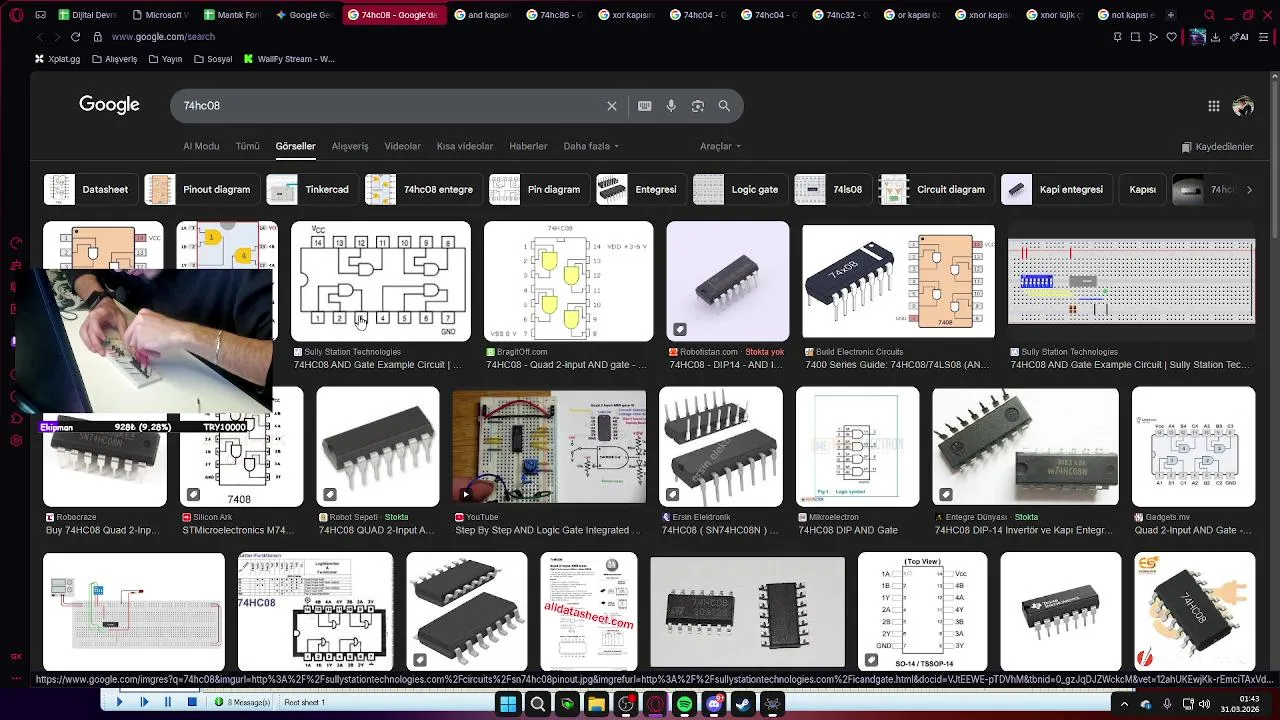Image resolution: width=1280 pixels, height=720 pixels.
Task: Open Entegre Dünyası 74HC08 DIP-14 image
Action: click(x=1025, y=448)
